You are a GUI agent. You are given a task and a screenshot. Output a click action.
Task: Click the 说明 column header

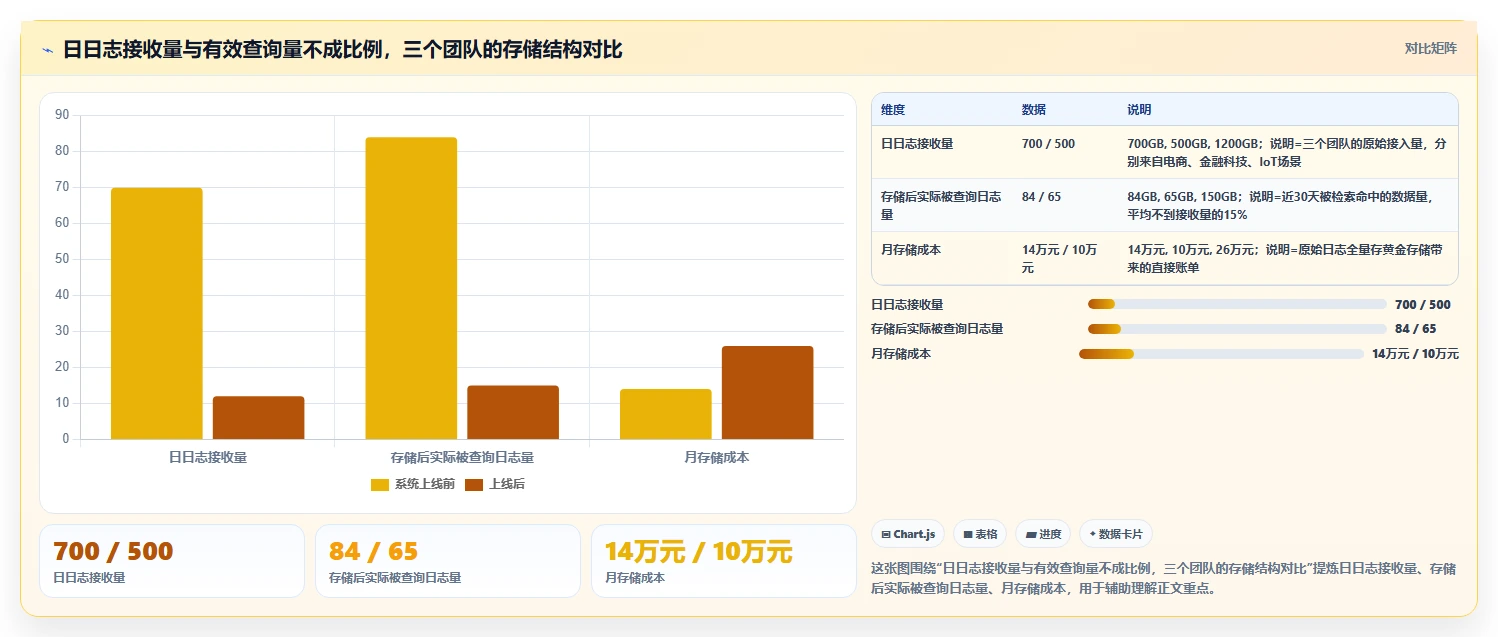[1140, 110]
